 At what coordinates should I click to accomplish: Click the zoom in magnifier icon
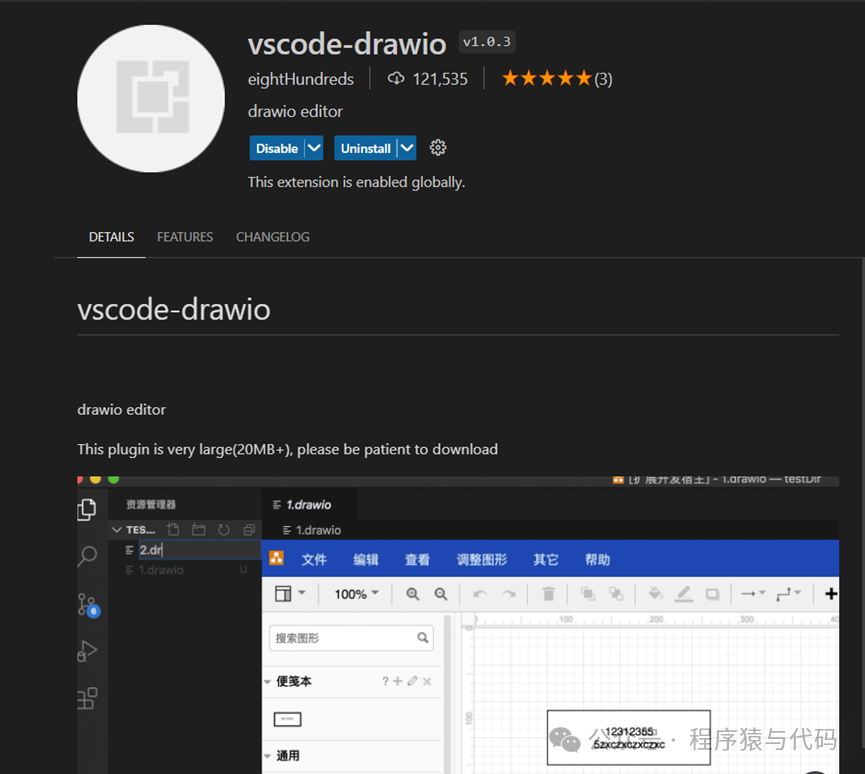[x=412, y=594]
